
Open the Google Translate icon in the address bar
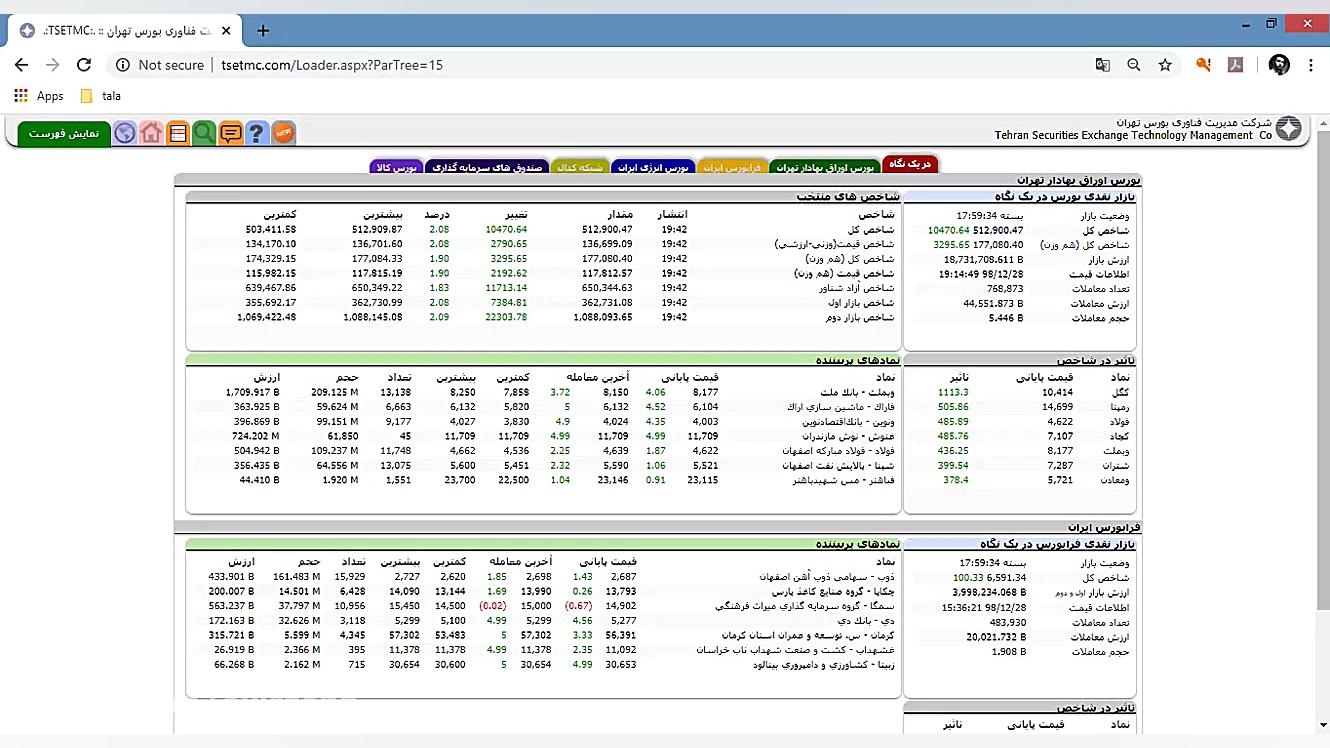1103,65
